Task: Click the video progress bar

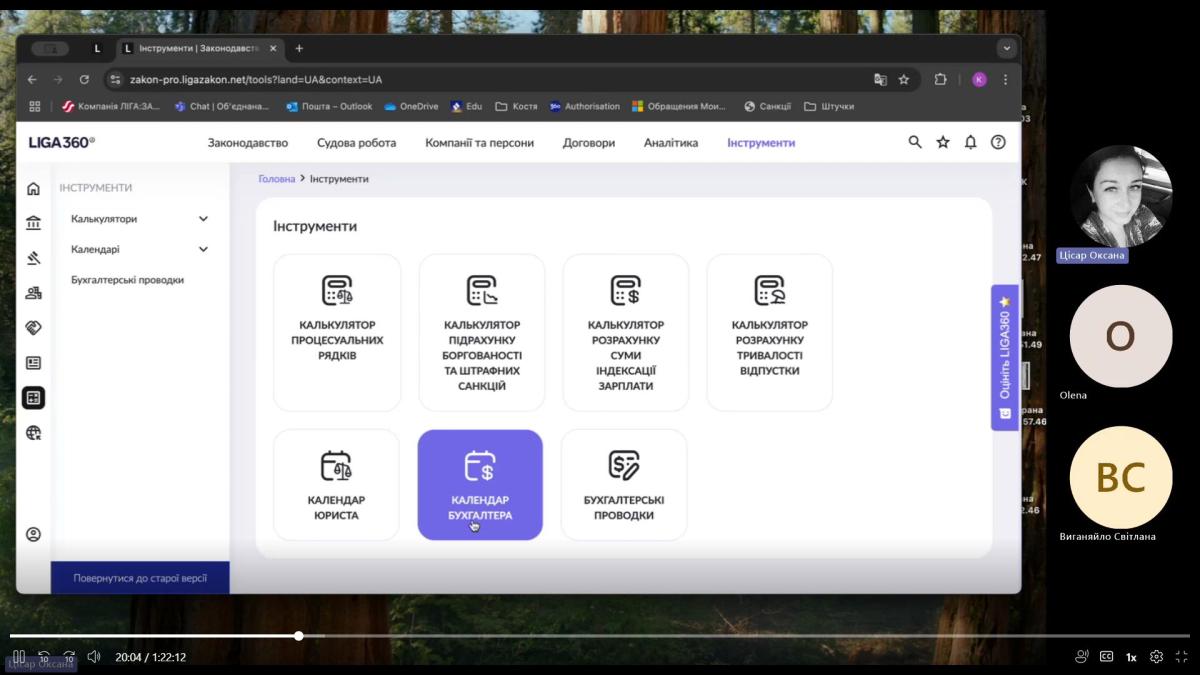Action: [600, 636]
